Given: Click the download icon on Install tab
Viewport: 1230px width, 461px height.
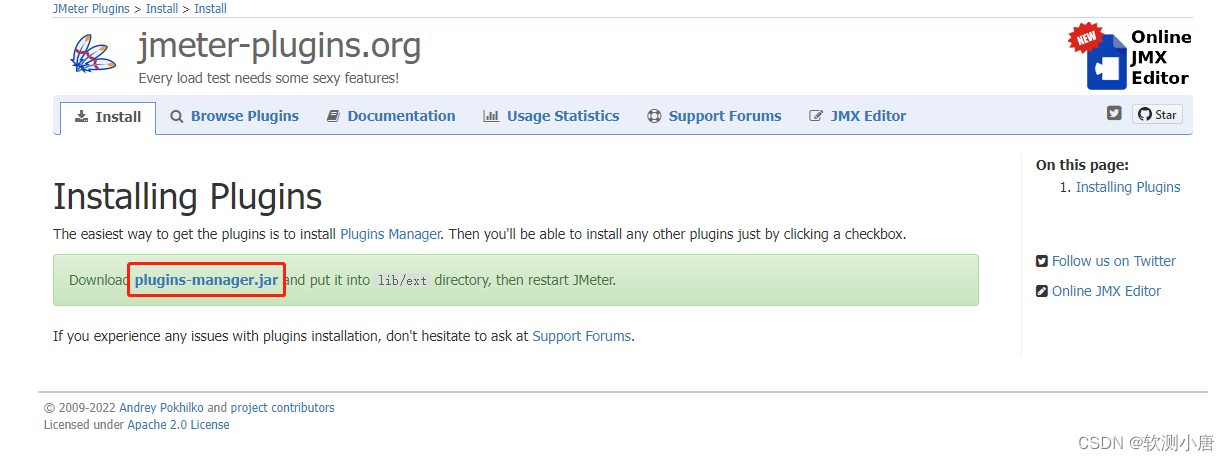Looking at the screenshot, I should coord(82,116).
